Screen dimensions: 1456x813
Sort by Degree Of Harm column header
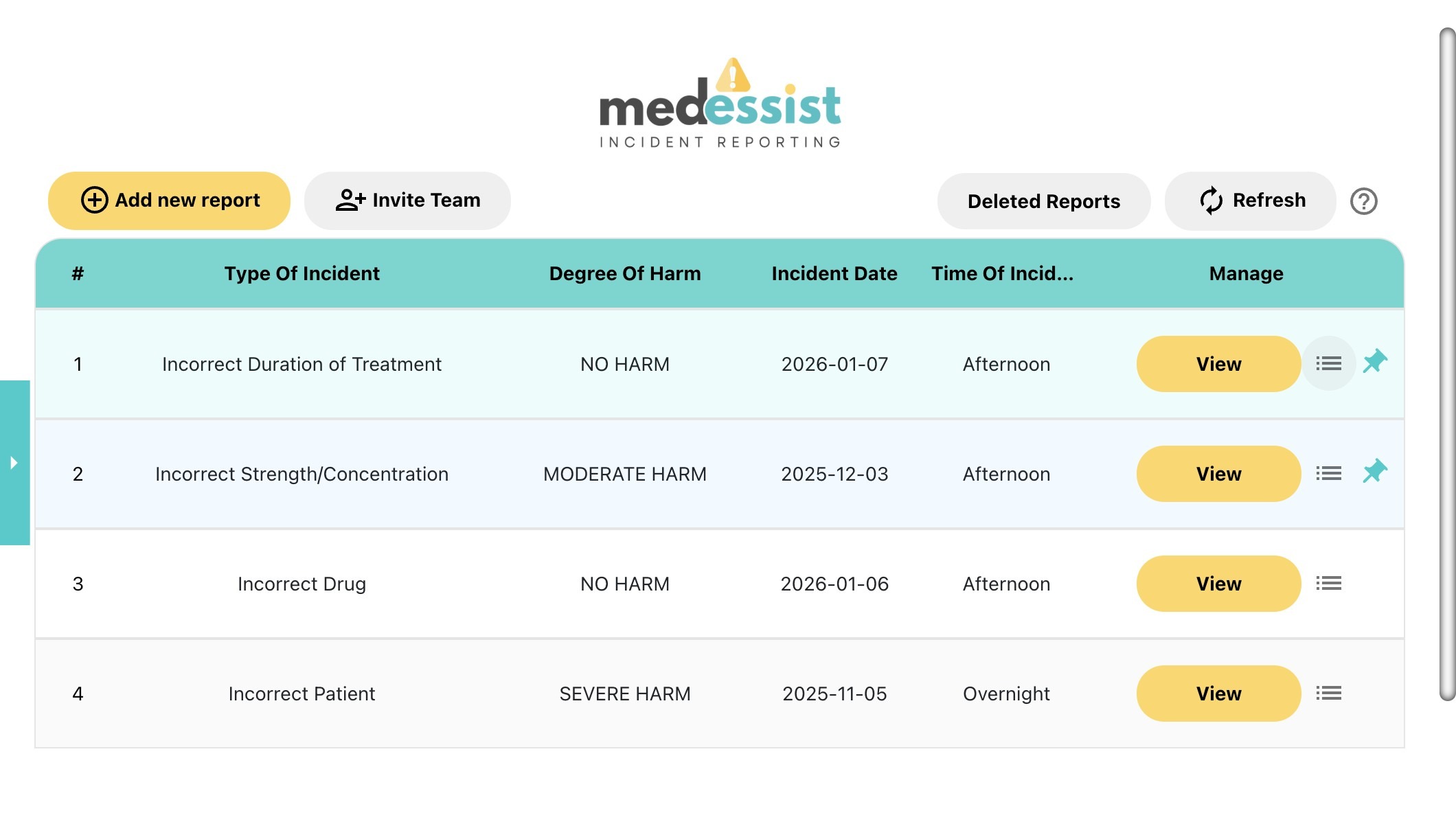[625, 273]
